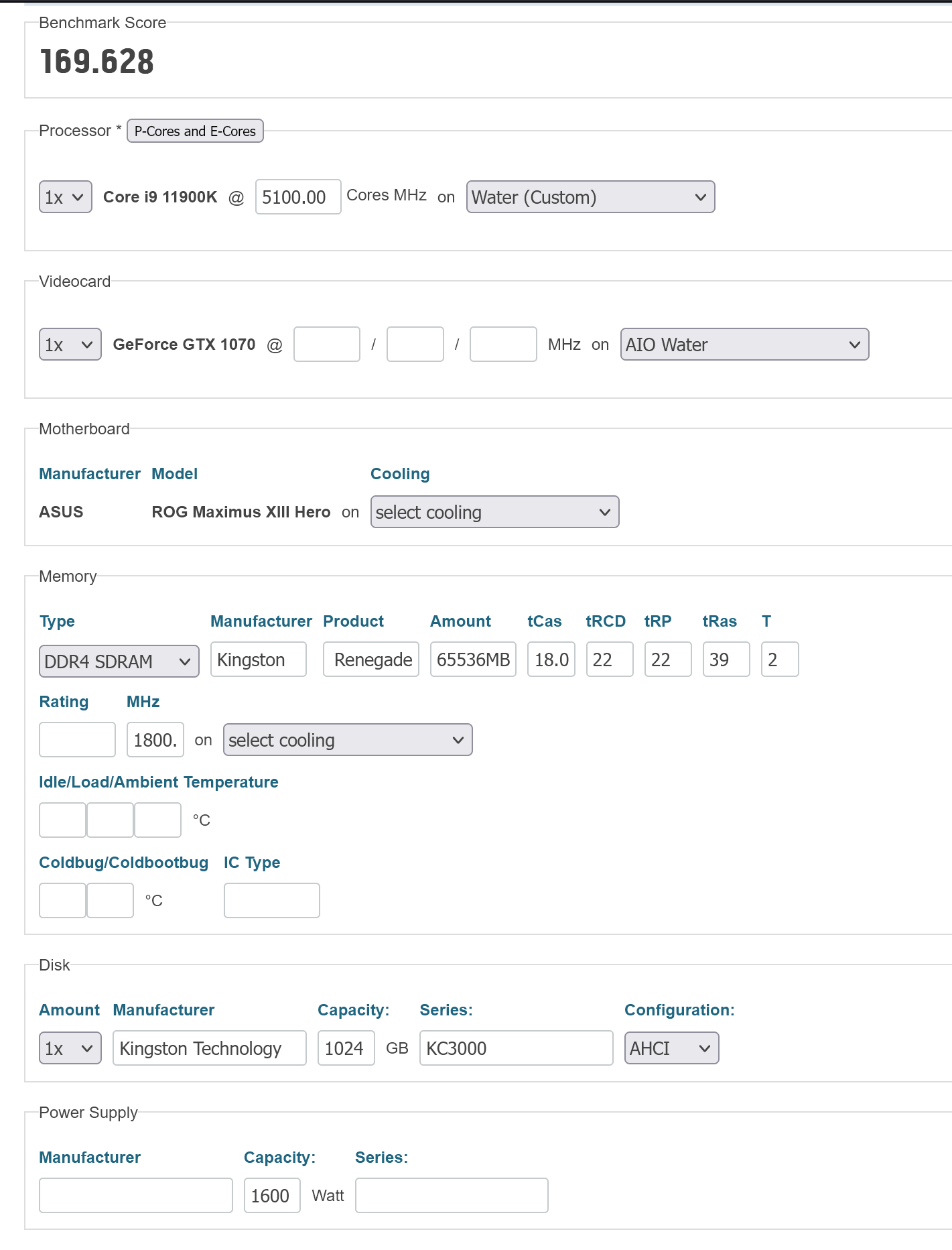Screen dimensions: 952x1250
Task: Expand the AHCI disk configuration dropdown
Action: pyautogui.click(x=671, y=1048)
